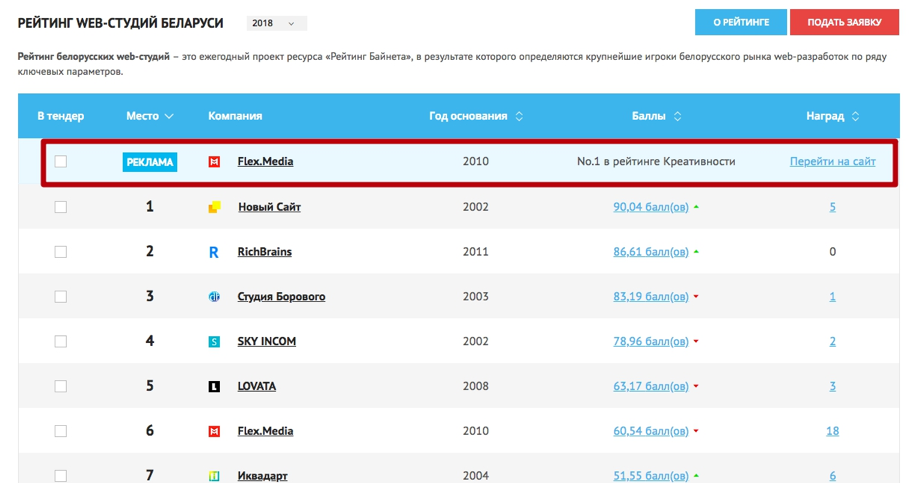Viewport: 924px width, 483px height.
Task: Tick the tender checkbox in place 6 Flex.Media row
Action: (61, 431)
